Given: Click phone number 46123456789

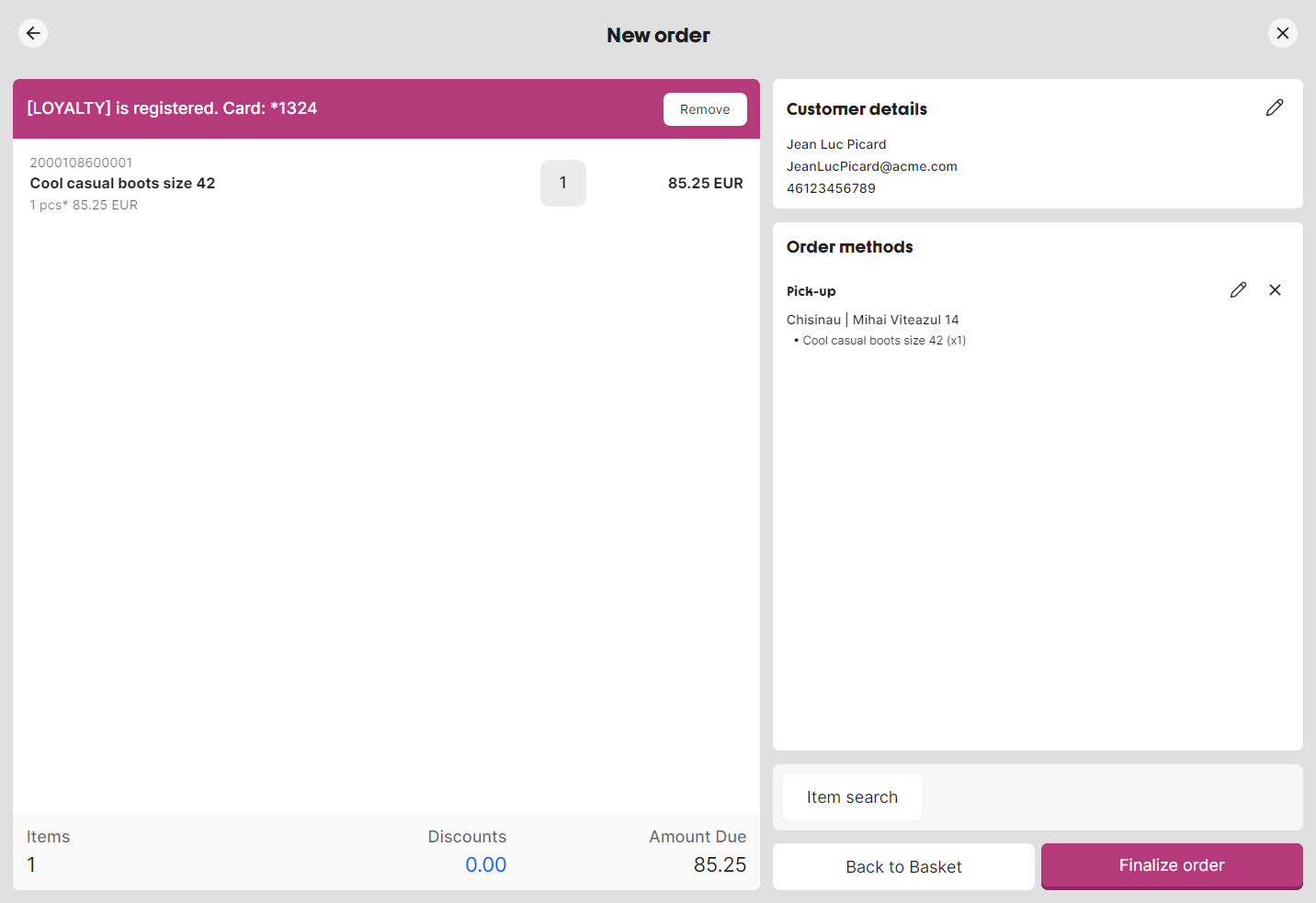Looking at the screenshot, I should (831, 188).
